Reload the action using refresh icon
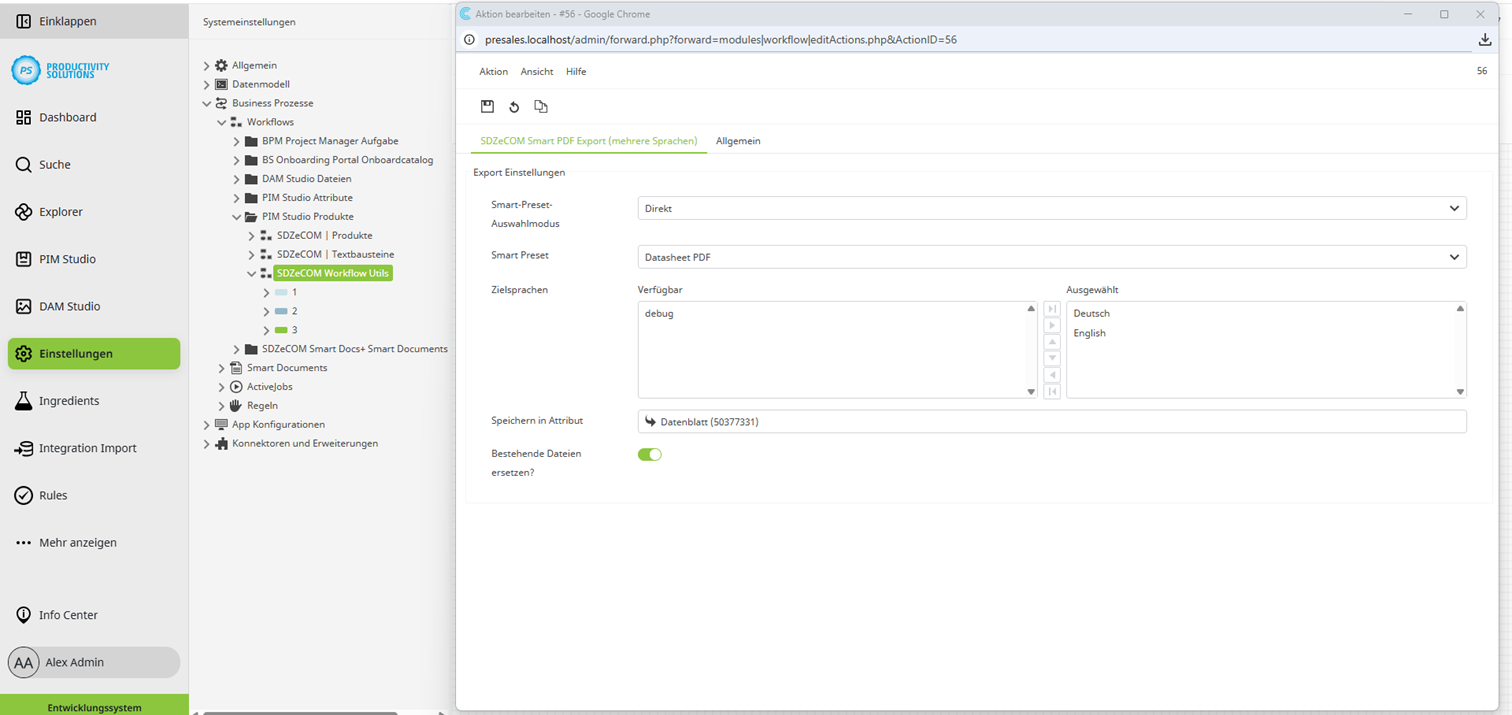This screenshot has height=715, width=1512. click(514, 106)
